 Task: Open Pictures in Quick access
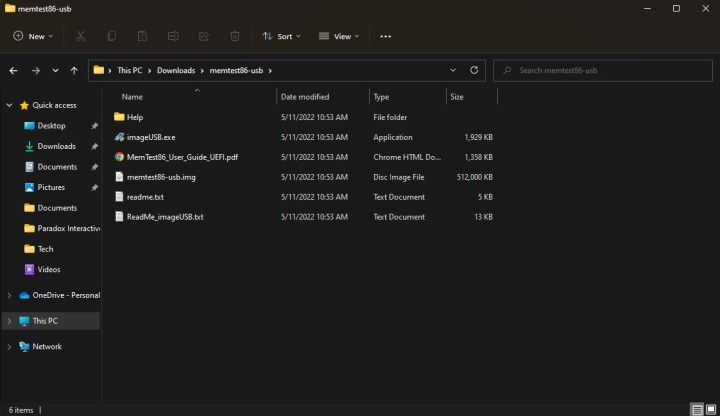(51, 187)
